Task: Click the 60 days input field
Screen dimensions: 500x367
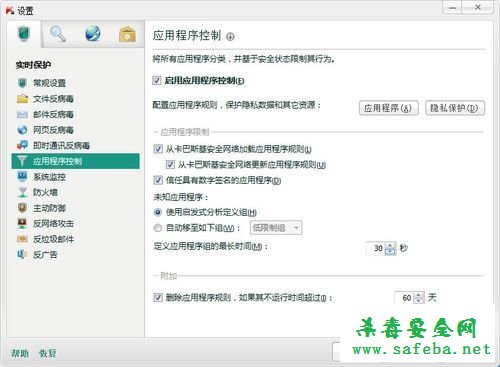Action: point(404,297)
